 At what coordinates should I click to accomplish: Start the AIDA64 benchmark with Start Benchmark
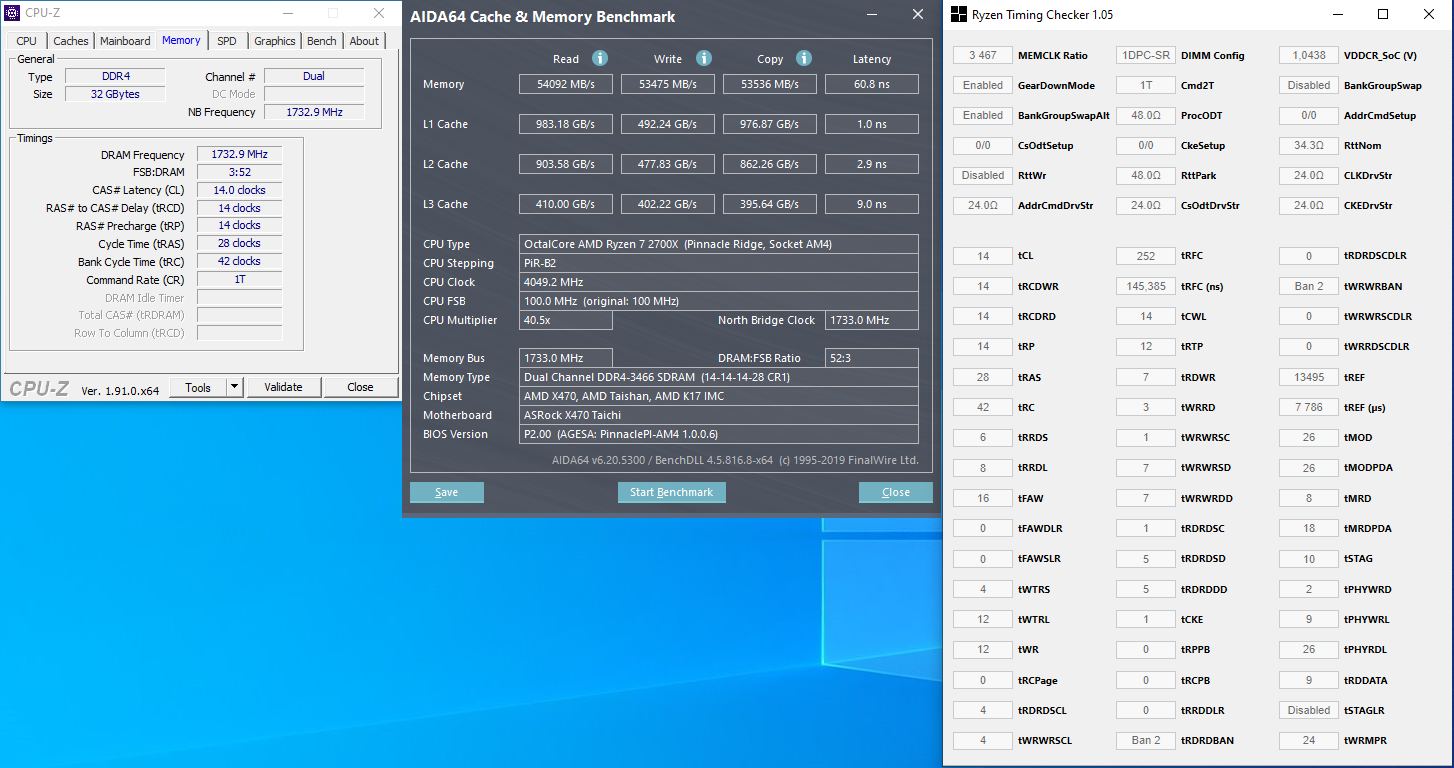coord(672,492)
